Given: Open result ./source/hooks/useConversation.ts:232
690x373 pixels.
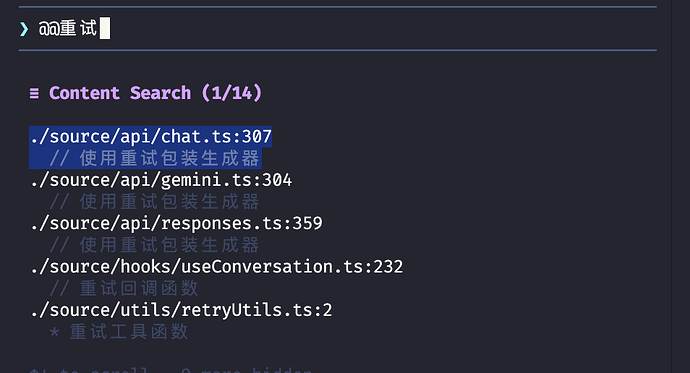Looking at the screenshot, I should point(216,267).
